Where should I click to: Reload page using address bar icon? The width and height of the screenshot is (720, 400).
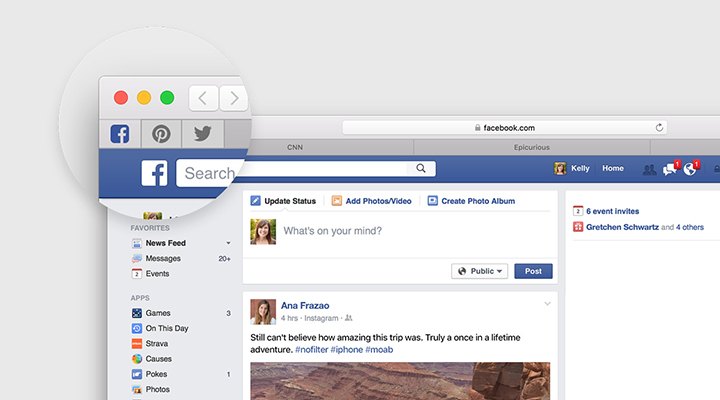click(x=659, y=128)
